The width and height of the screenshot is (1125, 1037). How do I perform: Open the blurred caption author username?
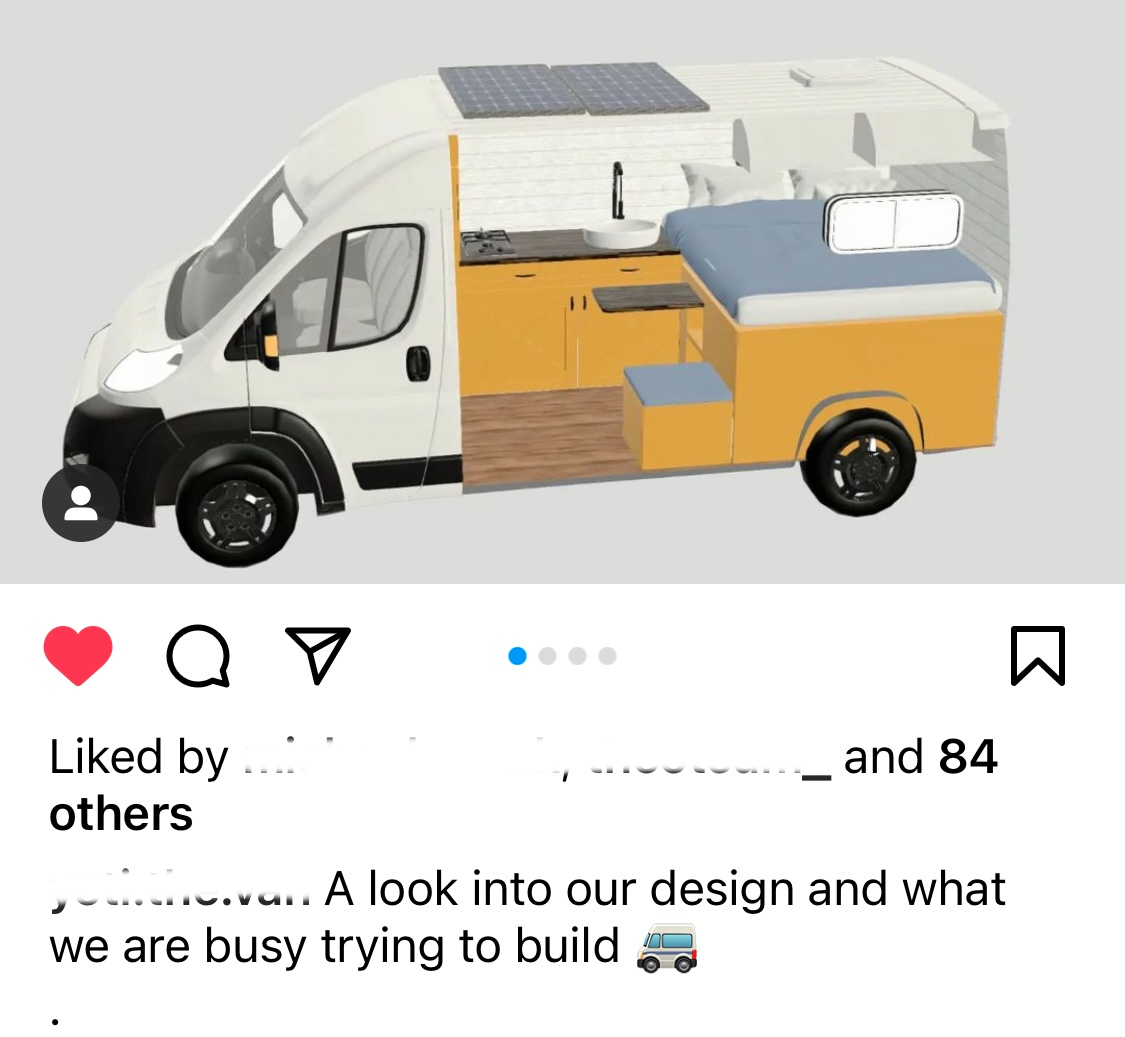click(181, 890)
